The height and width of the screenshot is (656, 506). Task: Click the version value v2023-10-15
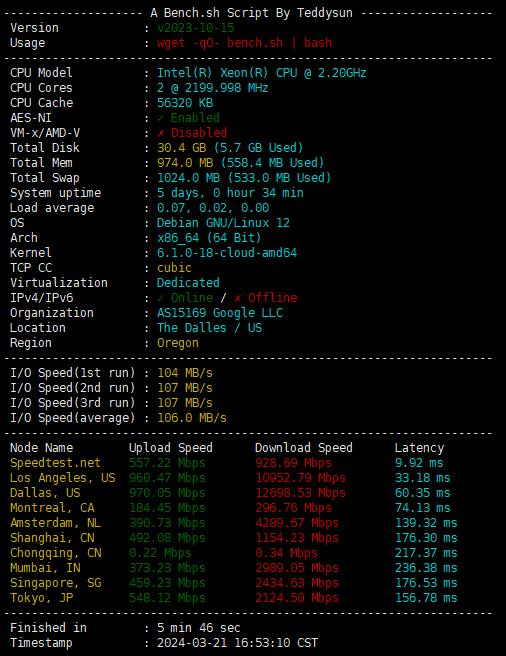coord(195,28)
